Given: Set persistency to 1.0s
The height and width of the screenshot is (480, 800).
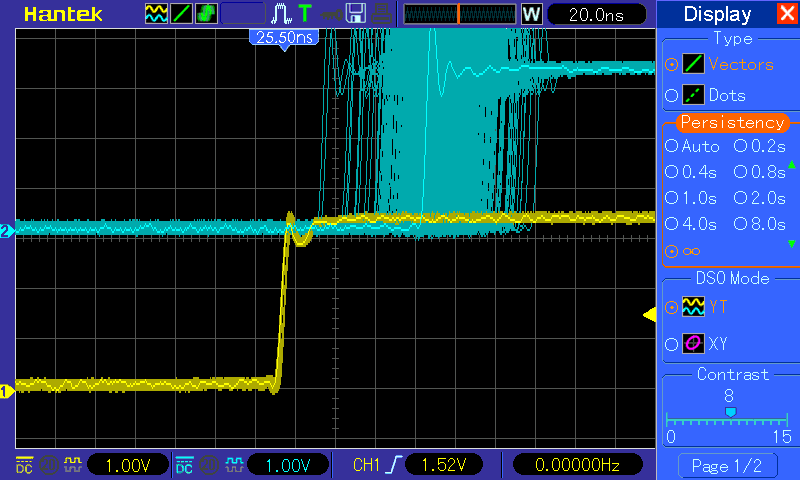Looking at the screenshot, I should (x=671, y=198).
